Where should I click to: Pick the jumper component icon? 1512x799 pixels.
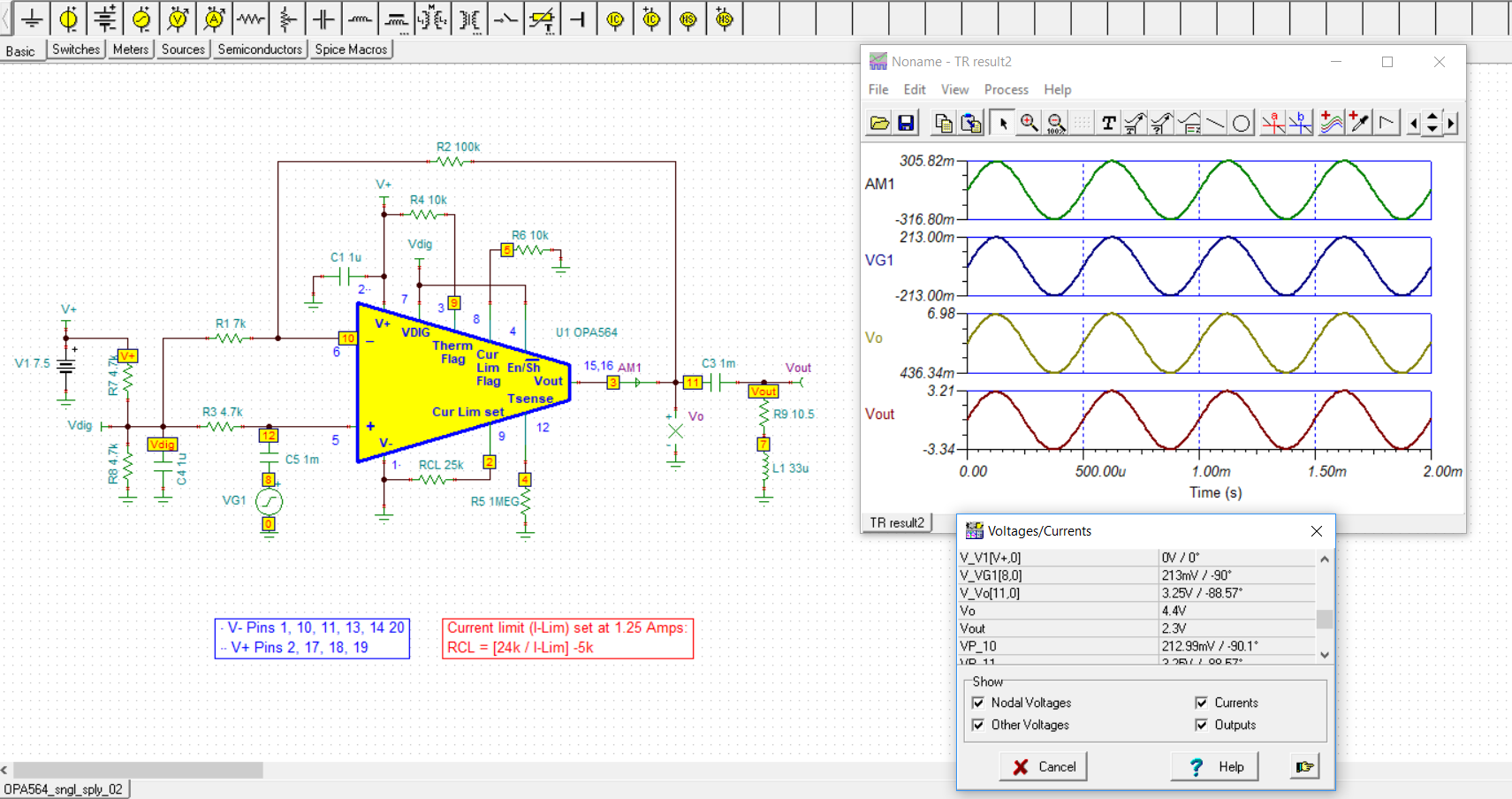pyautogui.click(x=579, y=19)
